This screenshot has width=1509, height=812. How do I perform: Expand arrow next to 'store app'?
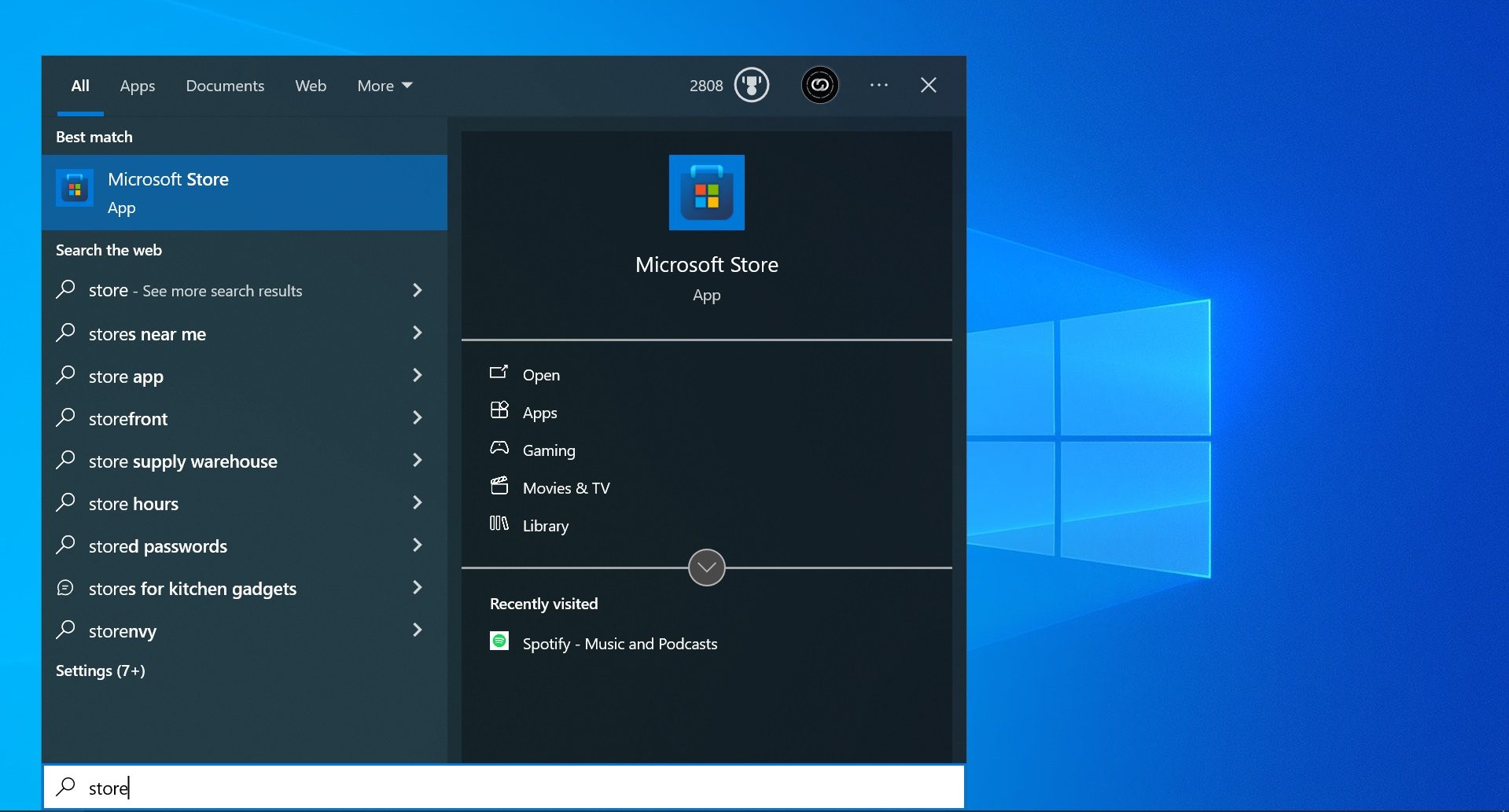(418, 375)
